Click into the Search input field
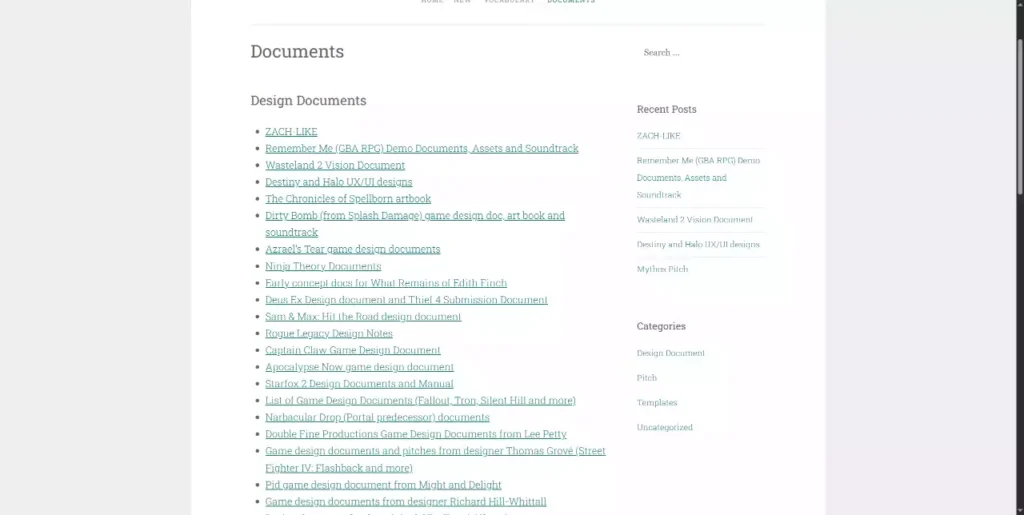 (x=700, y=52)
